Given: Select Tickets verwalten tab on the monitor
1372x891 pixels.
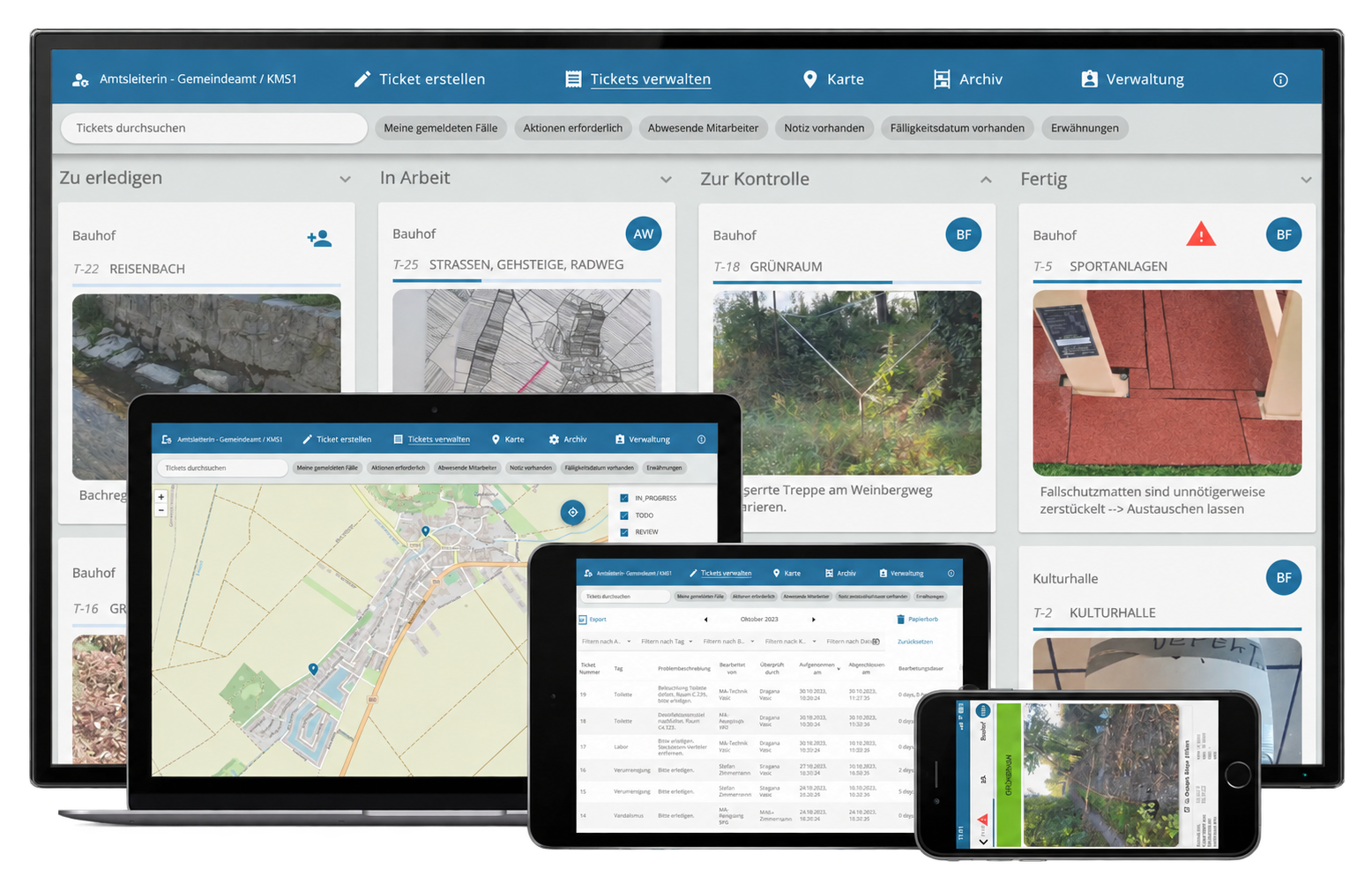Looking at the screenshot, I should coord(638,79).
